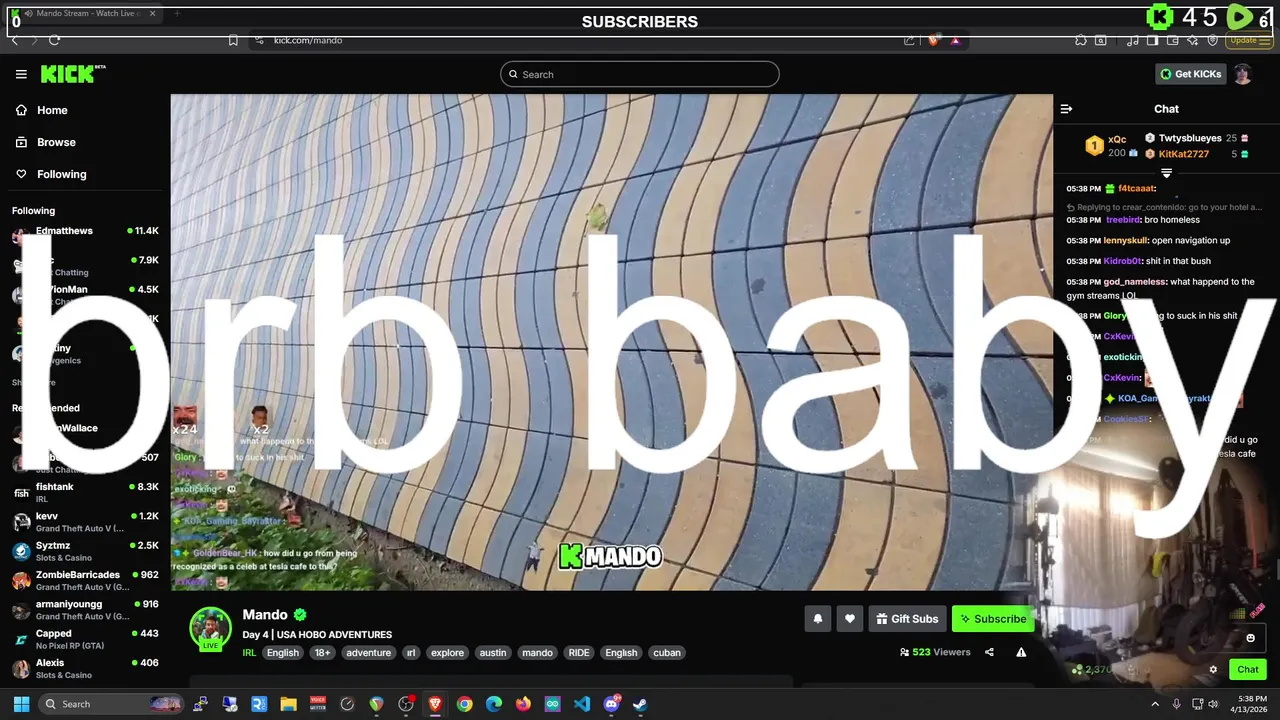
Task: Click the report warning triangle icon
Action: pyautogui.click(x=1021, y=652)
